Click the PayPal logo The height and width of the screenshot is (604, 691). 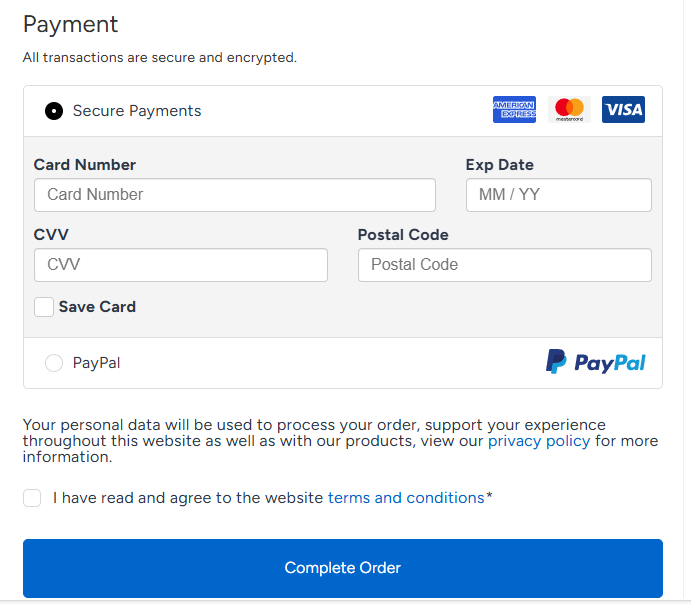(596, 362)
